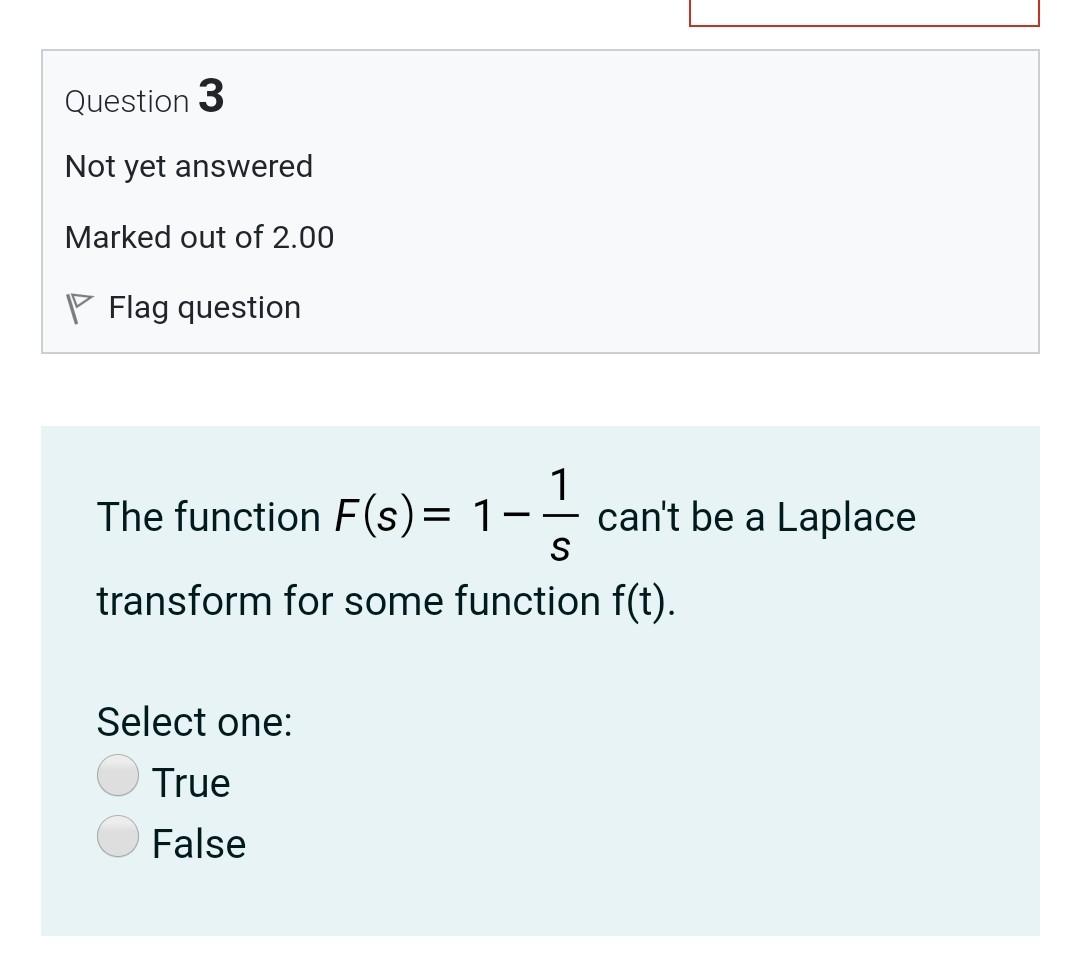Click the Question 3 heading
The height and width of the screenshot is (957, 1080).
143,99
